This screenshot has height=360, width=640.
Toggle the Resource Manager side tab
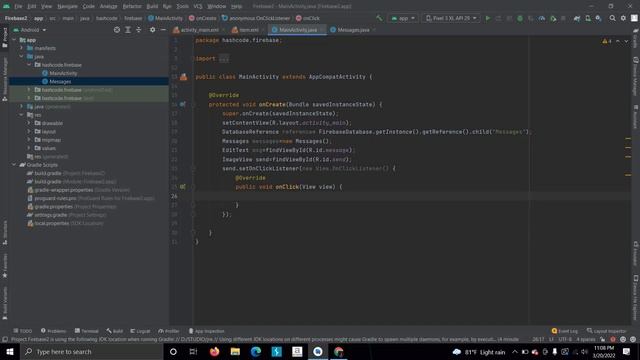tap(5, 79)
